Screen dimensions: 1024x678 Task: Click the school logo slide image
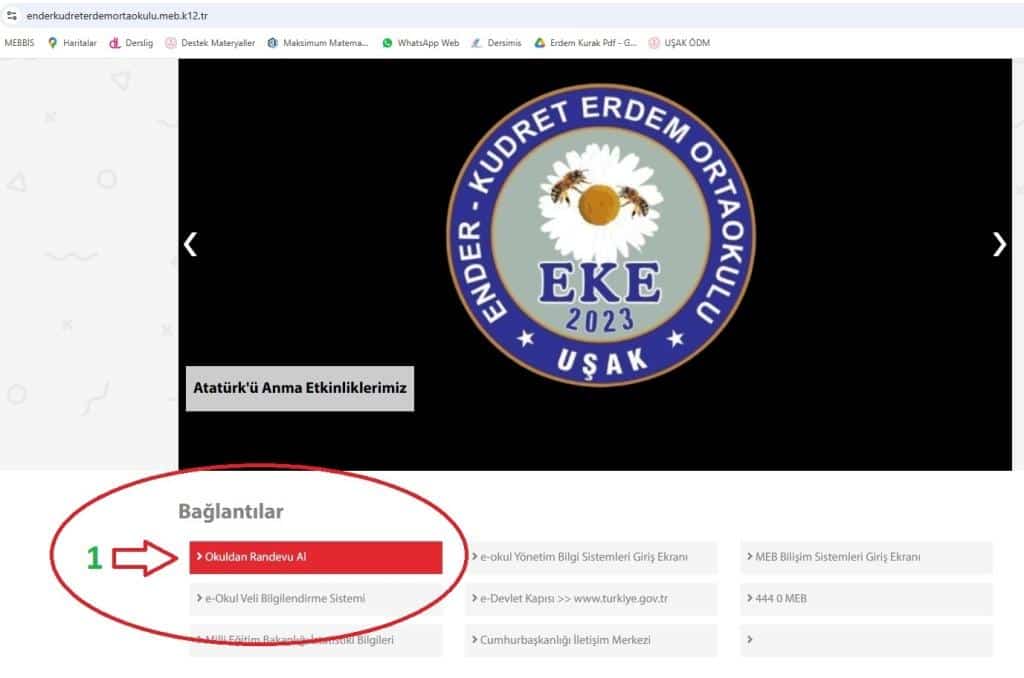pyautogui.click(x=601, y=235)
